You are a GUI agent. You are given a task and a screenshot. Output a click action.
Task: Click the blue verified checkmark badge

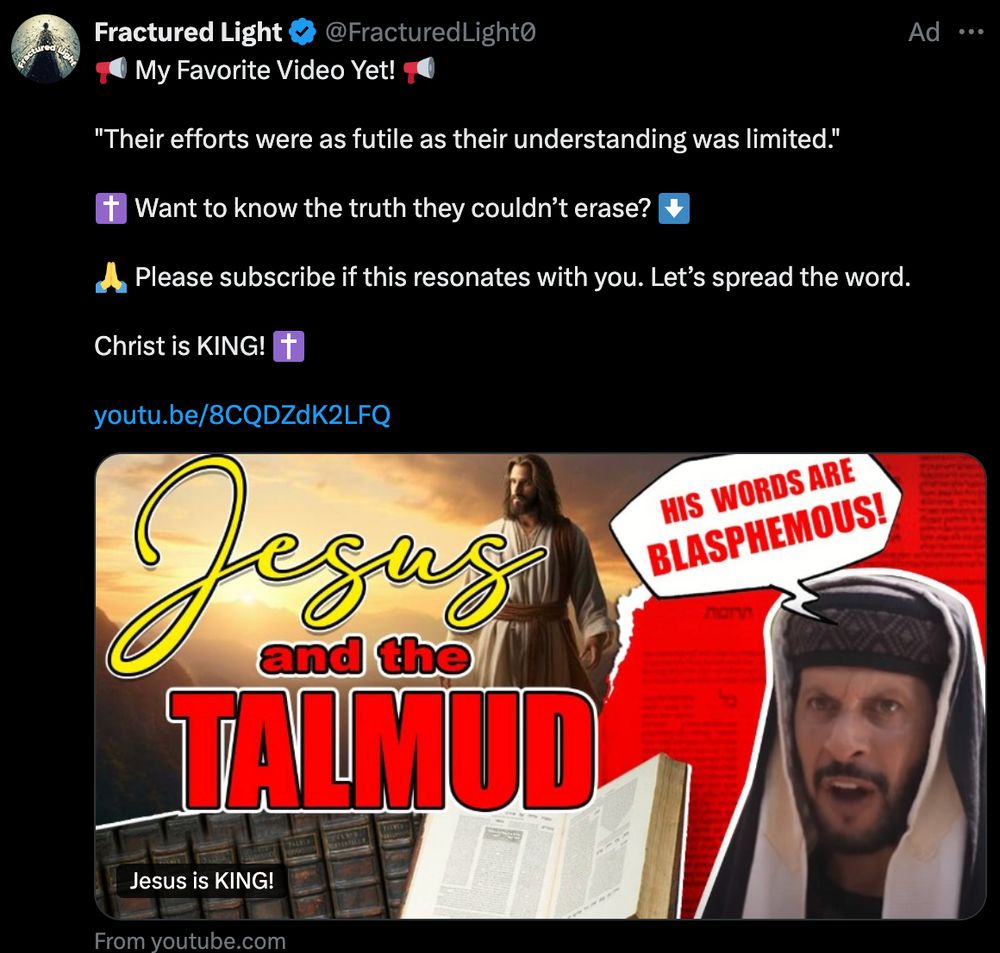302,32
